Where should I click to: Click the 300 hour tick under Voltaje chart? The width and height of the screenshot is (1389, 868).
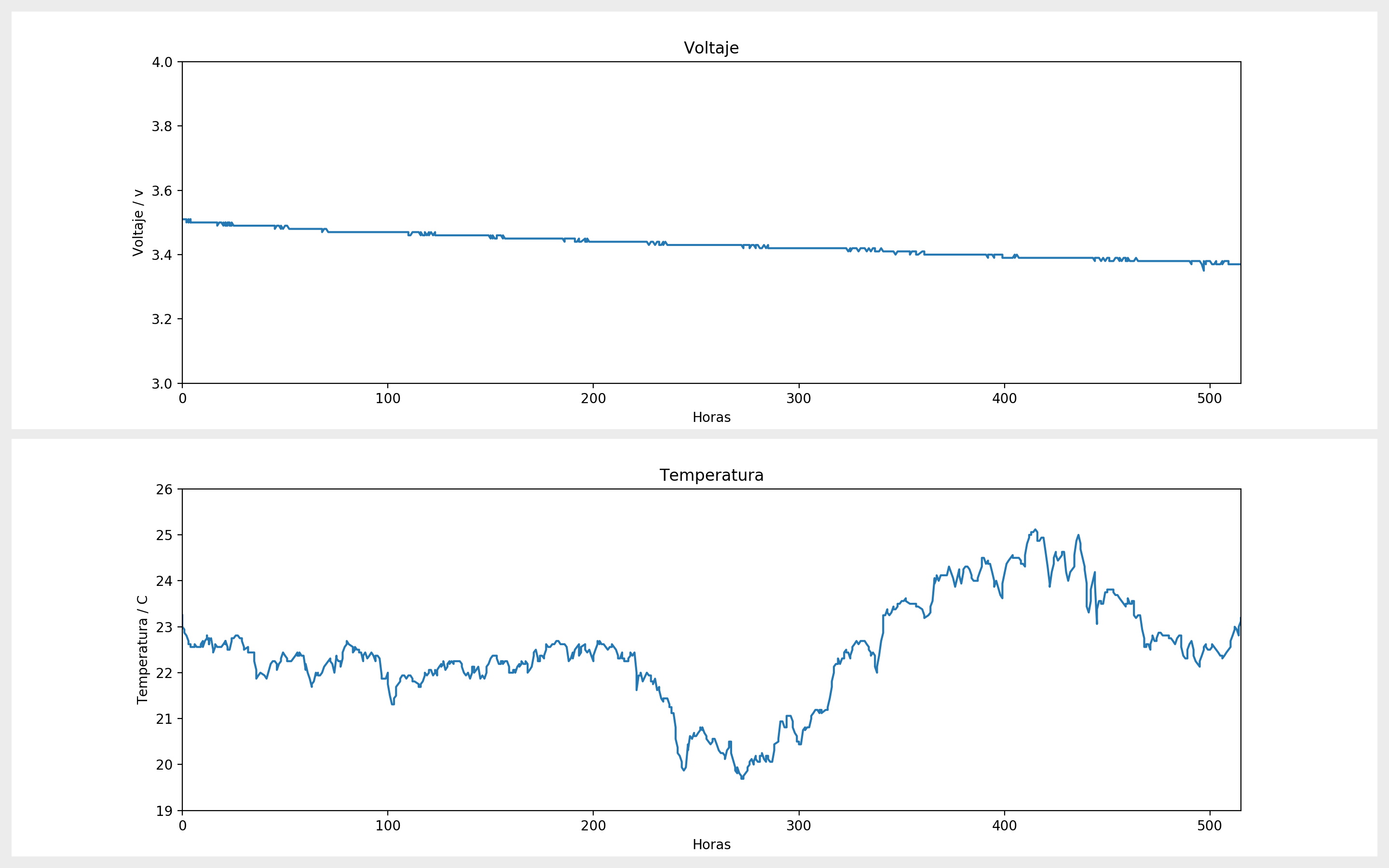click(798, 398)
